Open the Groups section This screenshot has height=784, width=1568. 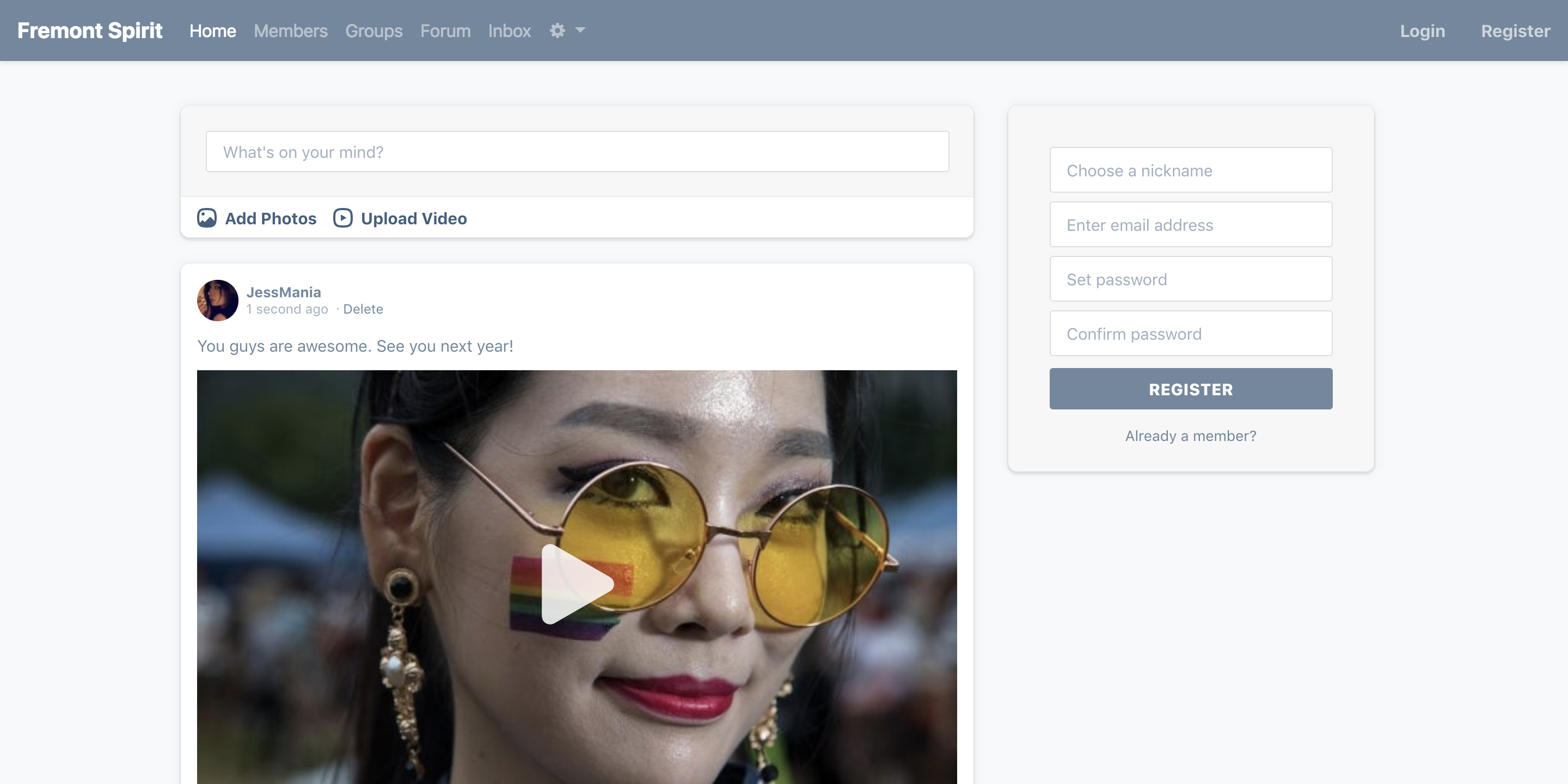point(373,30)
